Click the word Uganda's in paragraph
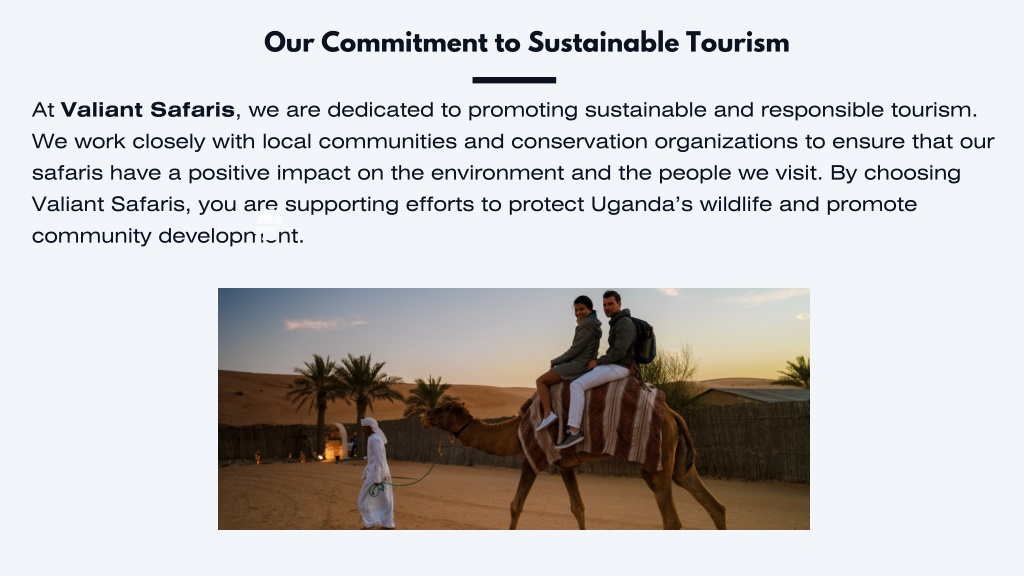 click(x=641, y=204)
